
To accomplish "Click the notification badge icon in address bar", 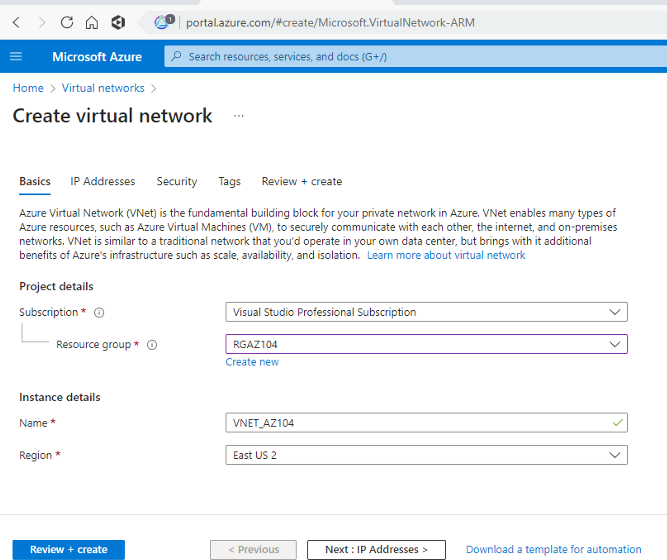I will (164, 21).
